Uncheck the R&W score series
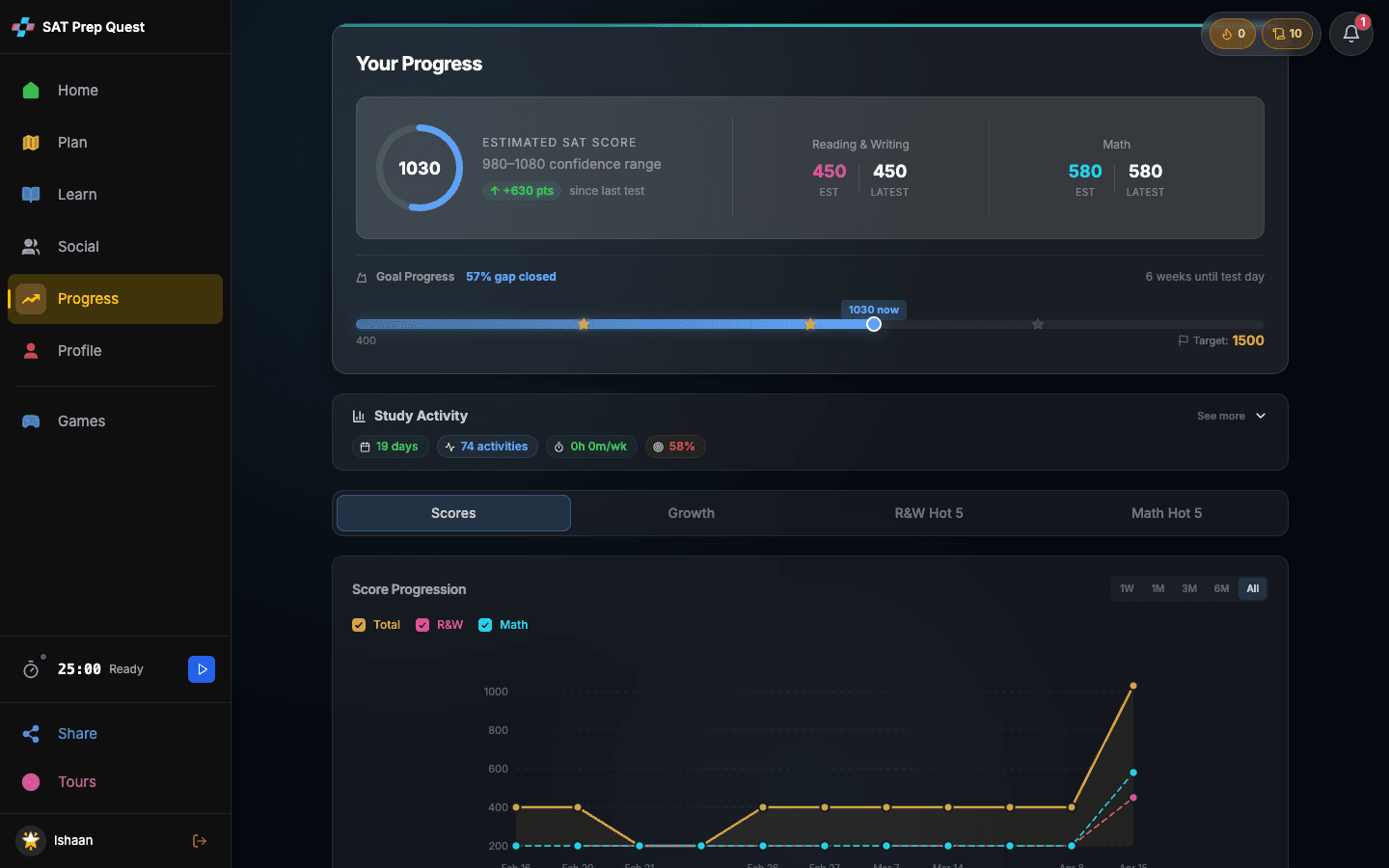1389x868 pixels. (422, 624)
